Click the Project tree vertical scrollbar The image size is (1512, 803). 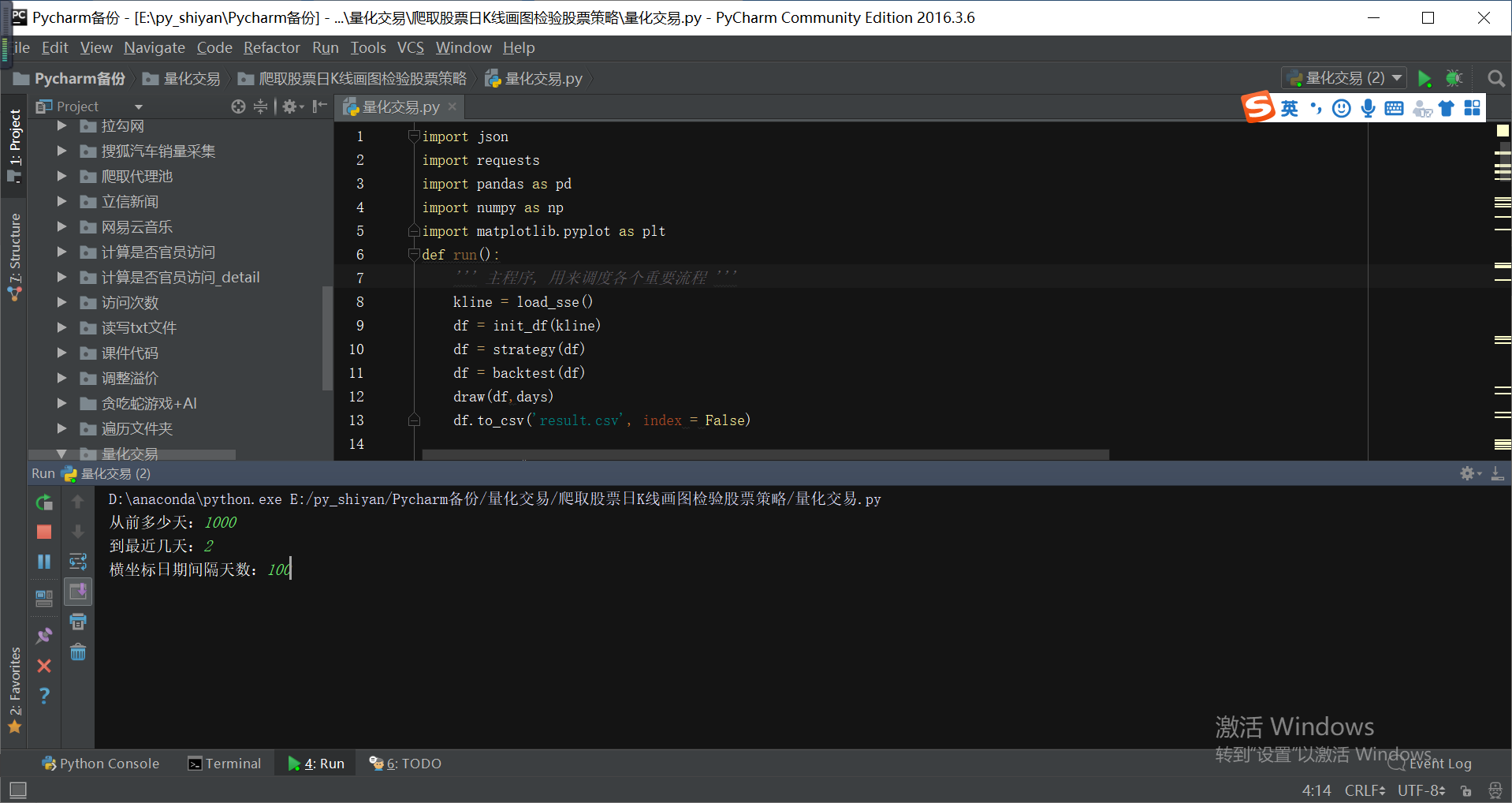point(327,338)
